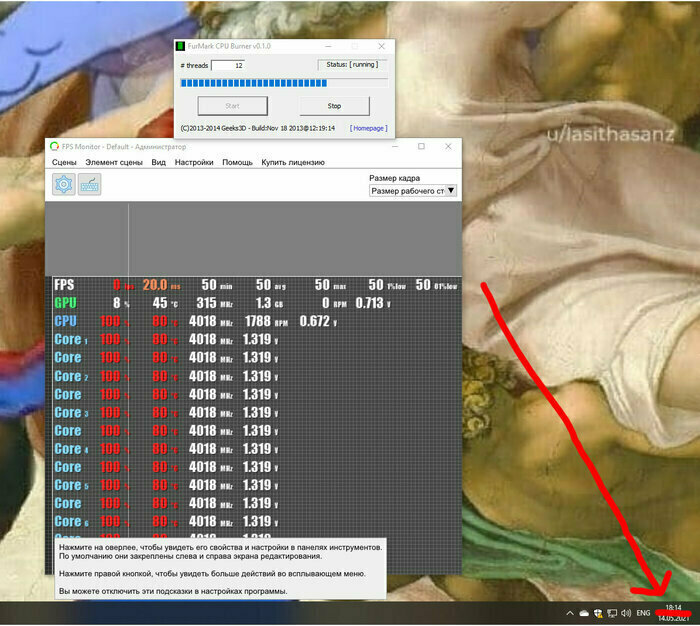Open the Вид menu
Screen dimensions: 700x626
[x=158, y=163]
